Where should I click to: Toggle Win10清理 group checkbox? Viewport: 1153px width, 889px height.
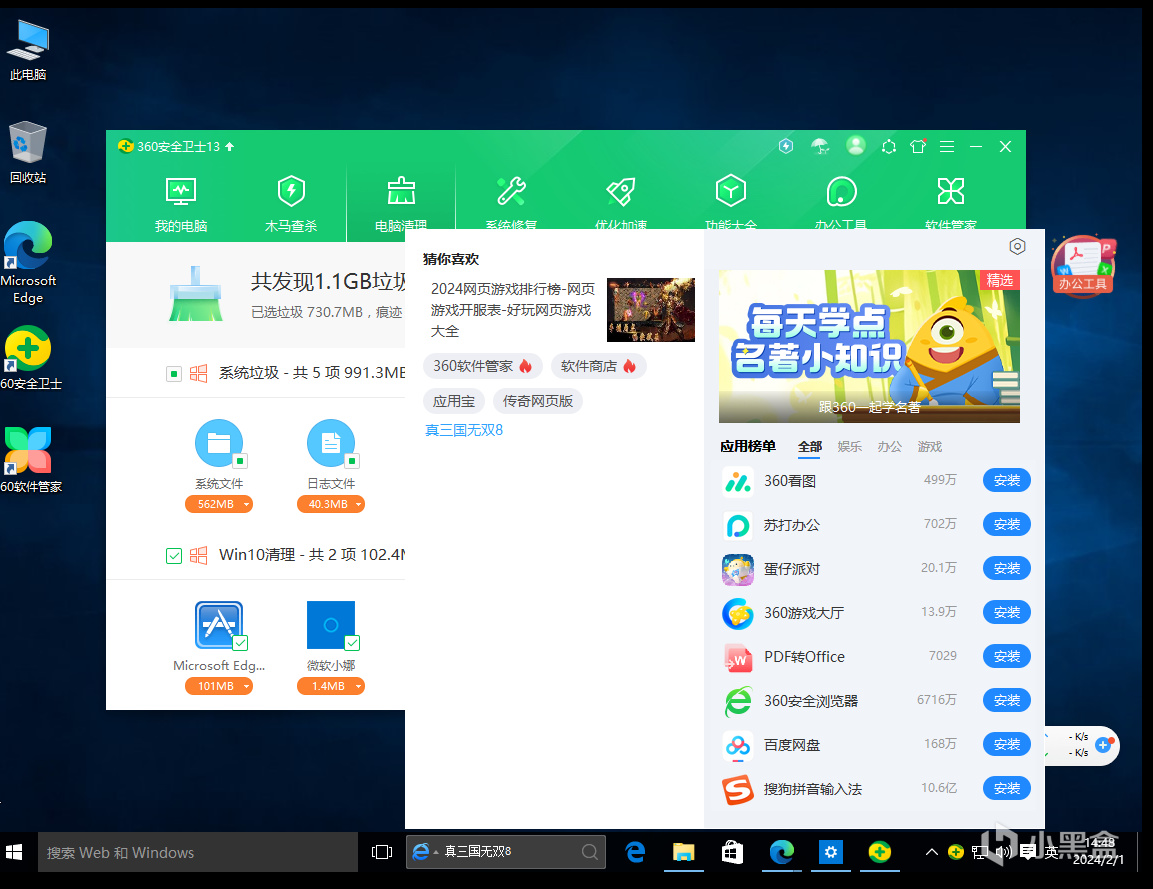click(x=174, y=555)
